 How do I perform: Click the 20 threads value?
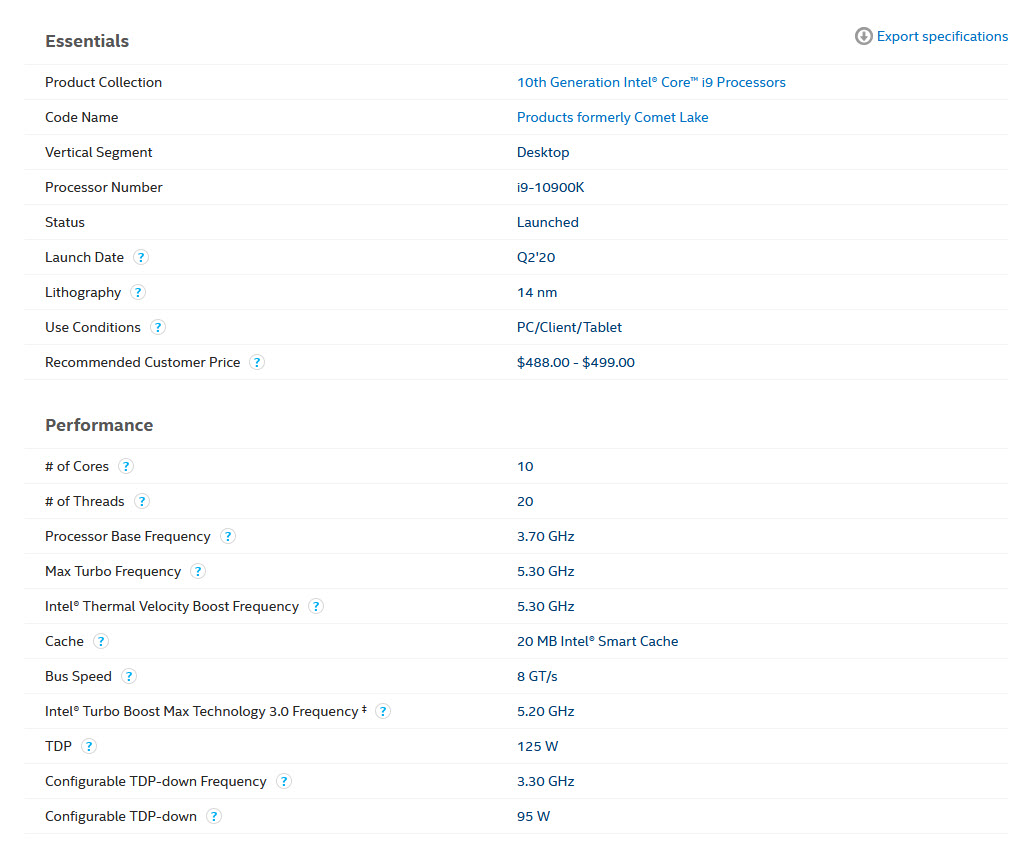[525, 501]
